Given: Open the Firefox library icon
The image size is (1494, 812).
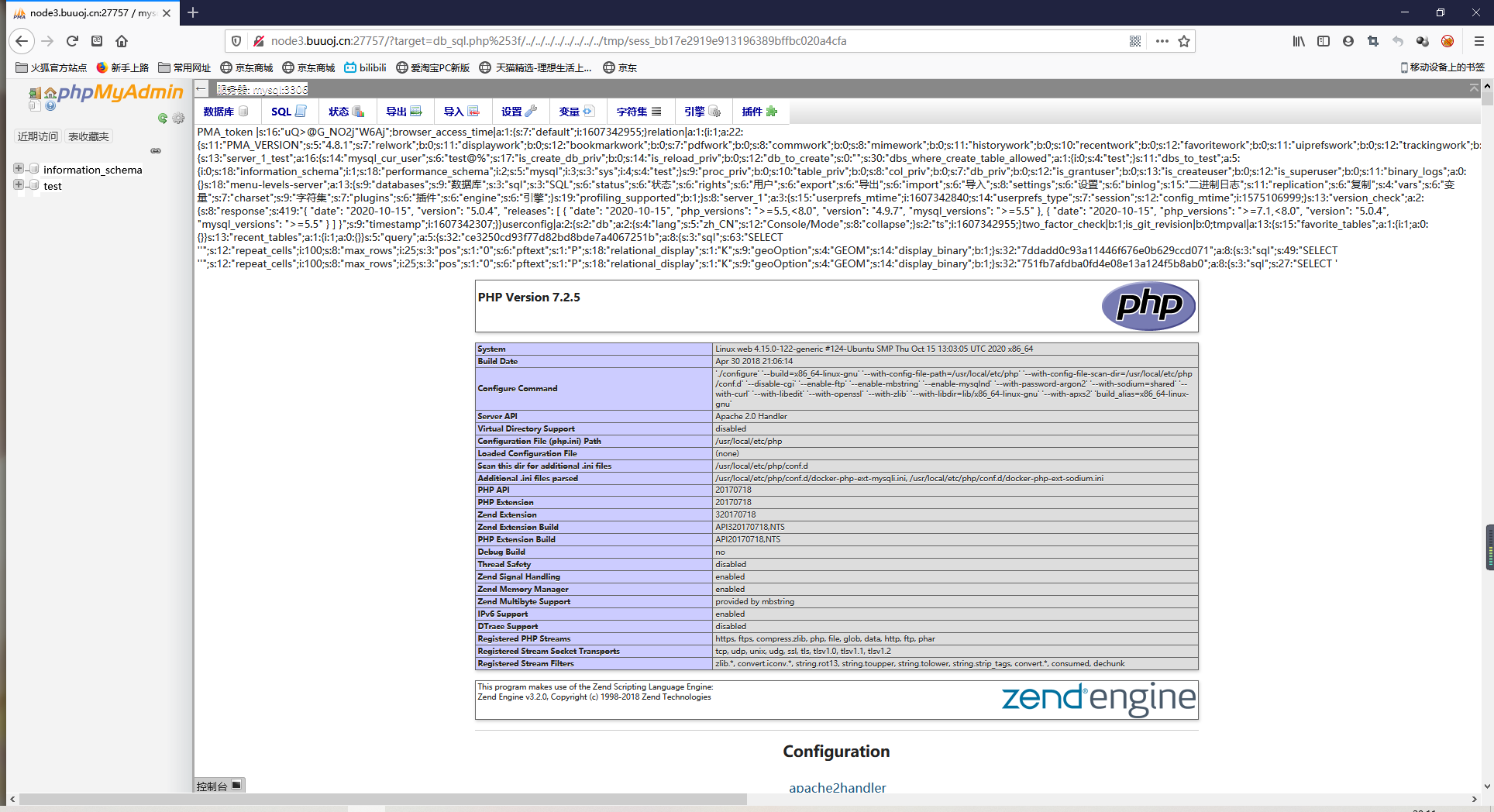Looking at the screenshot, I should pos(1299,41).
